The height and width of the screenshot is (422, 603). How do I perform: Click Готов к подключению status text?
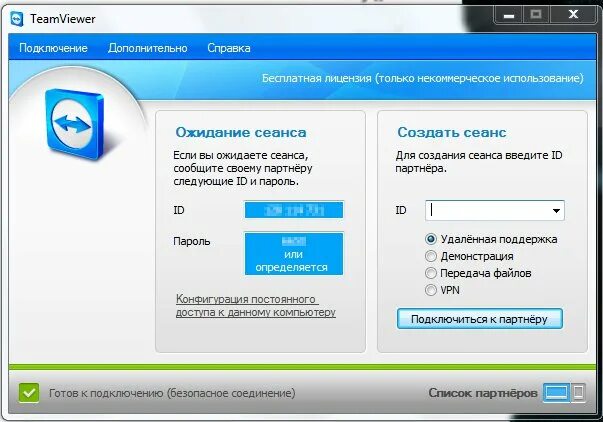pyautogui.click(x=172, y=393)
